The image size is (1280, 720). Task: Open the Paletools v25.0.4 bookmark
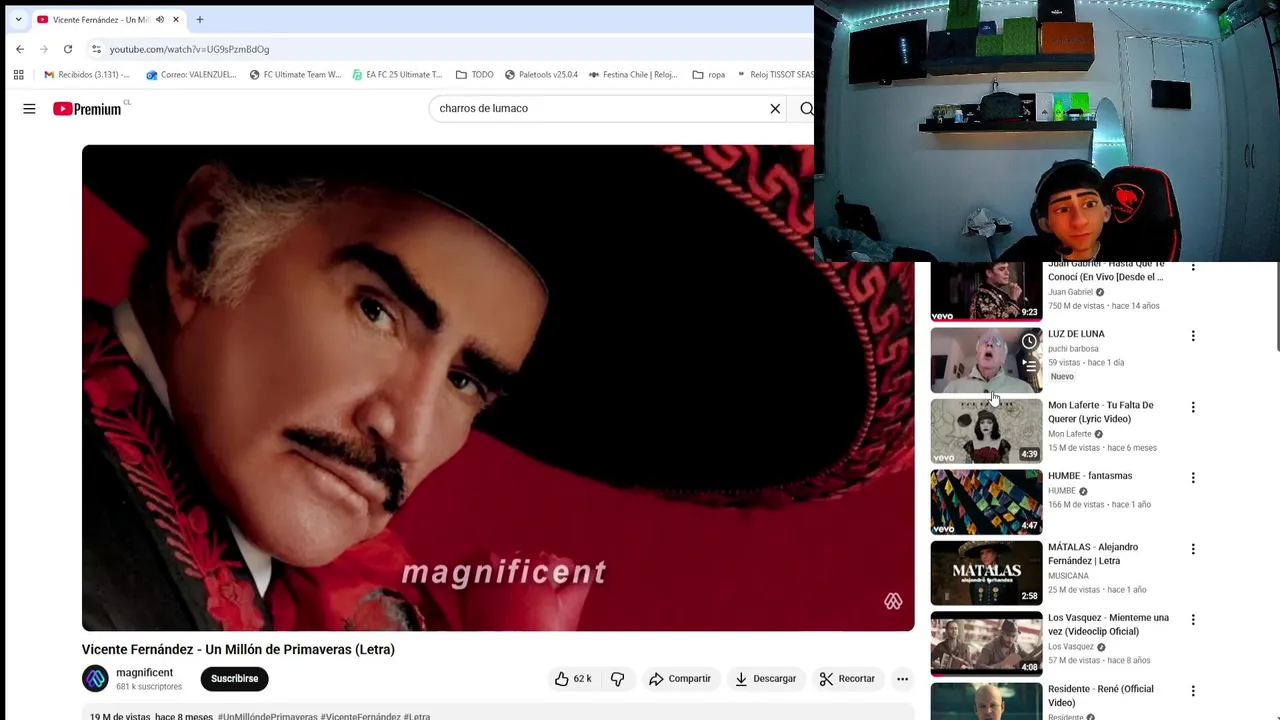point(541,75)
